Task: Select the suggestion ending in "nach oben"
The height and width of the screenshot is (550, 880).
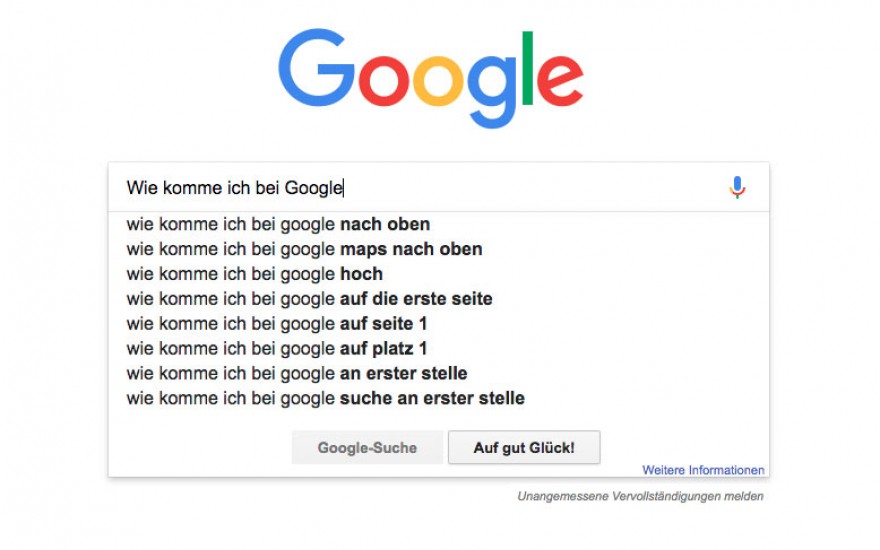Action: coord(278,224)
